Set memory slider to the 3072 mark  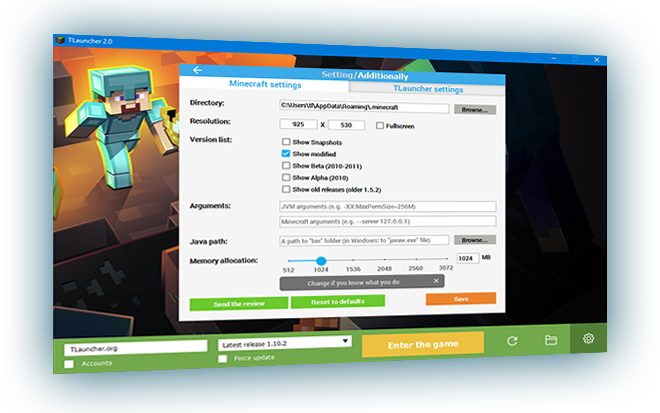[x=446, y=258]
